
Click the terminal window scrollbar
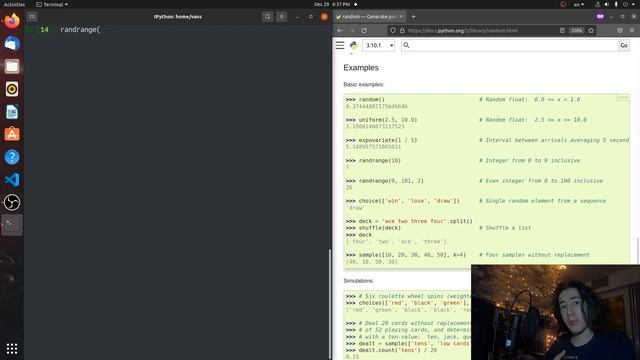click(x=330, y=304)
